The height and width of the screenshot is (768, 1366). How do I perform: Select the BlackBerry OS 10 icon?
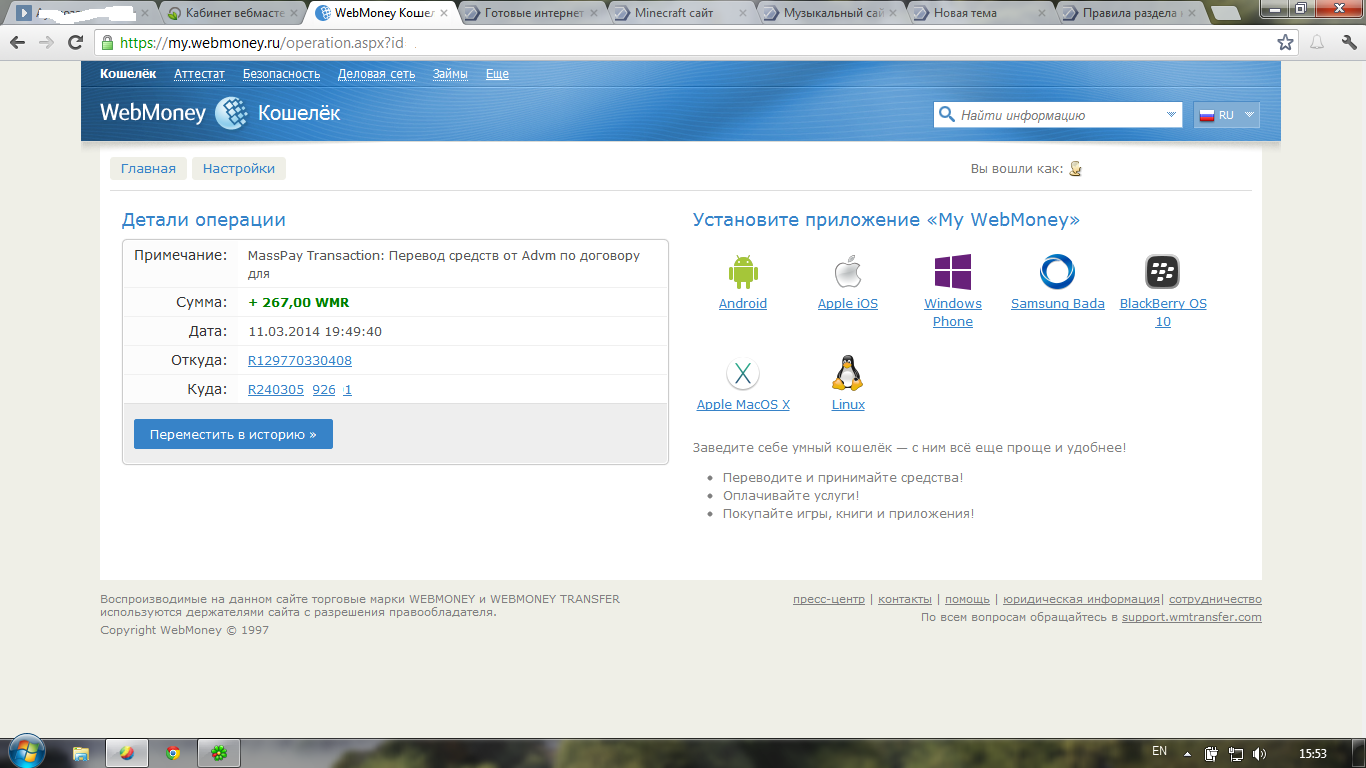pyautogui.click(x=1162, y=272)
